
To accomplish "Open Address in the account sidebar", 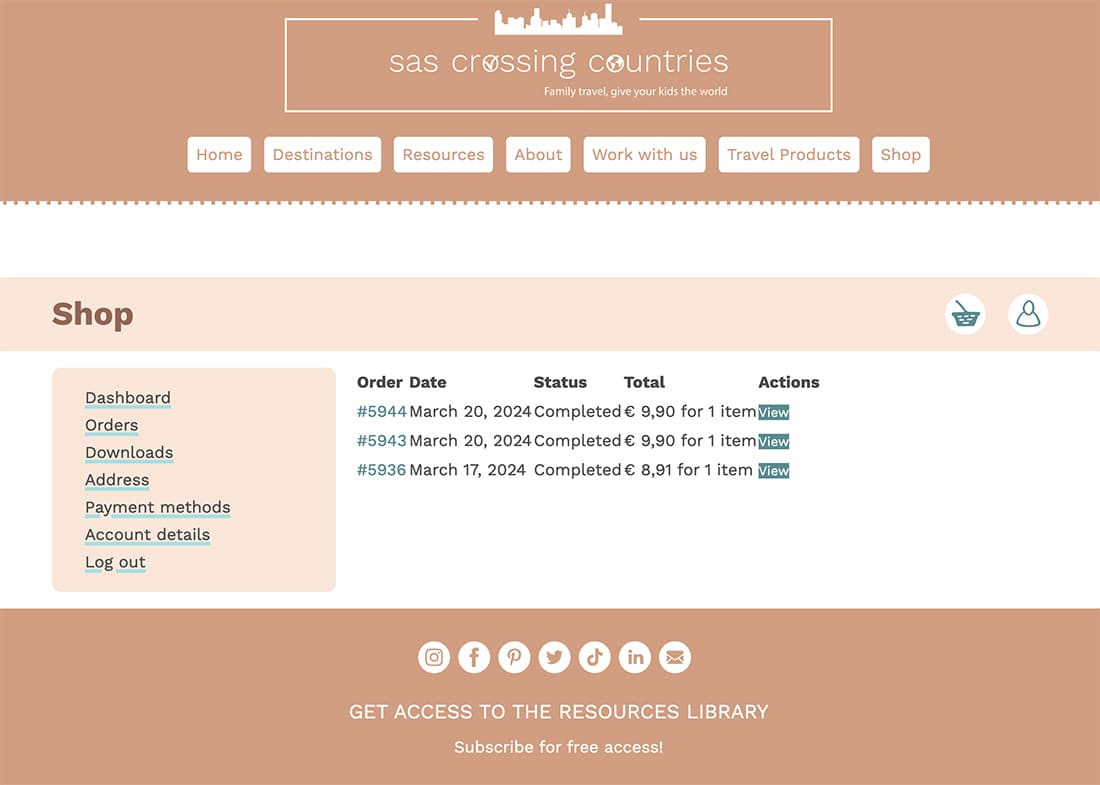I will tap(117, 480).
